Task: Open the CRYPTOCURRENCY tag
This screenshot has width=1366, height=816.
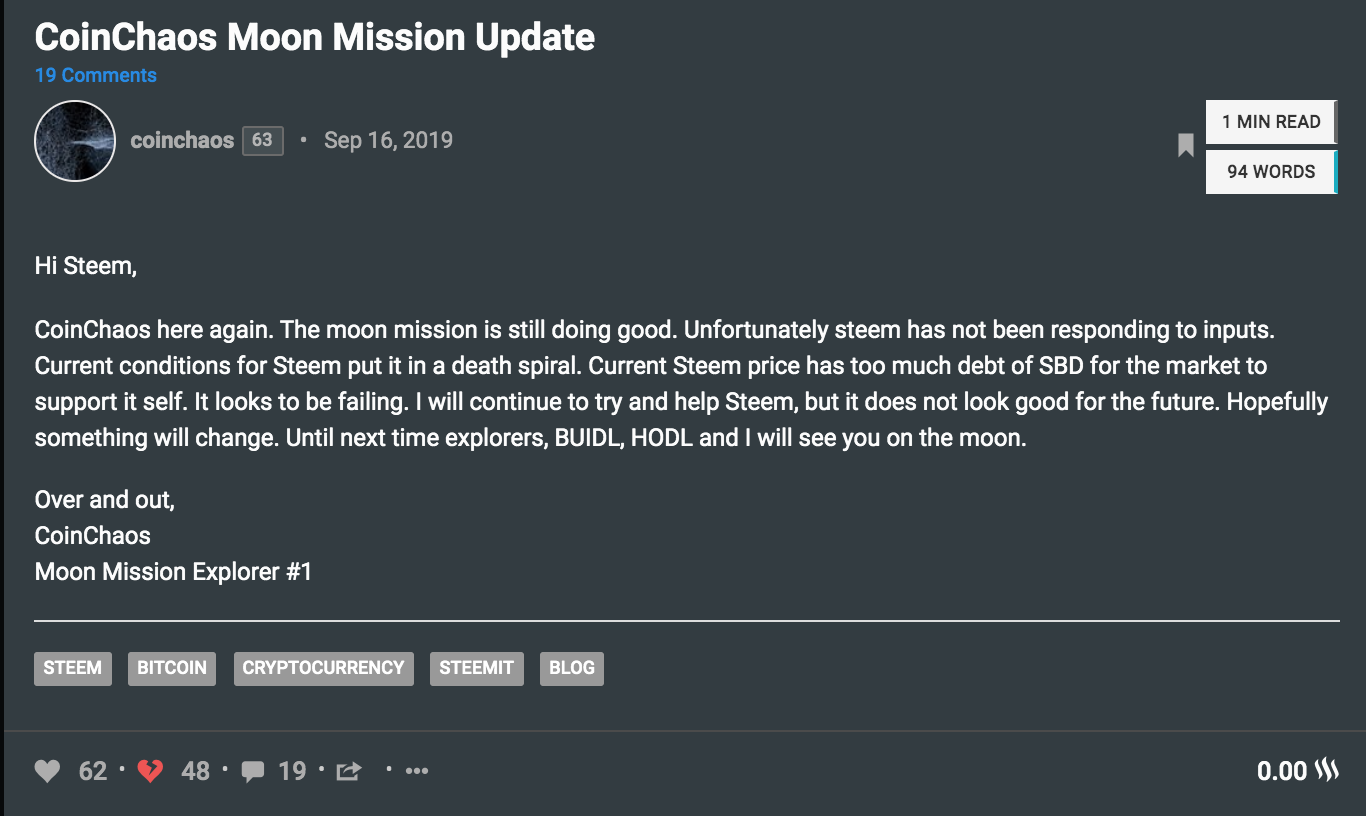Action: tap(323, 668)
